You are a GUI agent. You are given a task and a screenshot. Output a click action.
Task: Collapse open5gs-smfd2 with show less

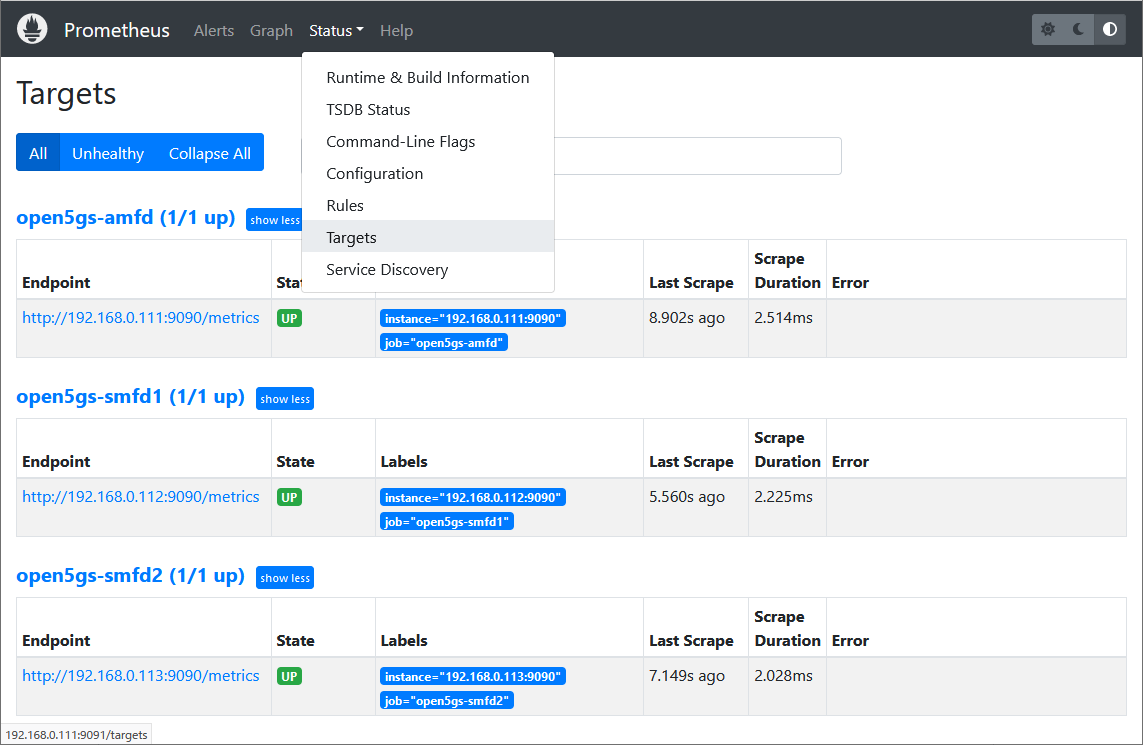pos(285,578)
